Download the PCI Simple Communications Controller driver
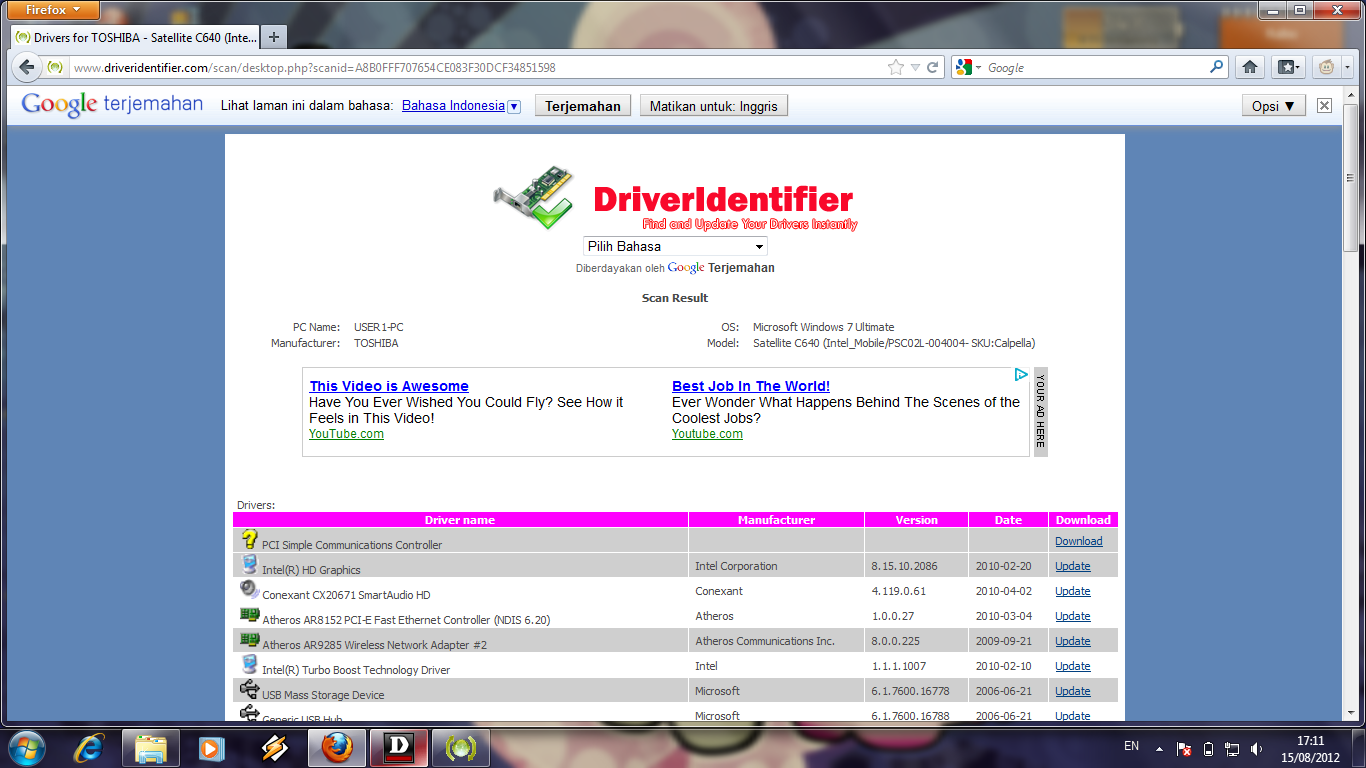 click(1078, 540)
